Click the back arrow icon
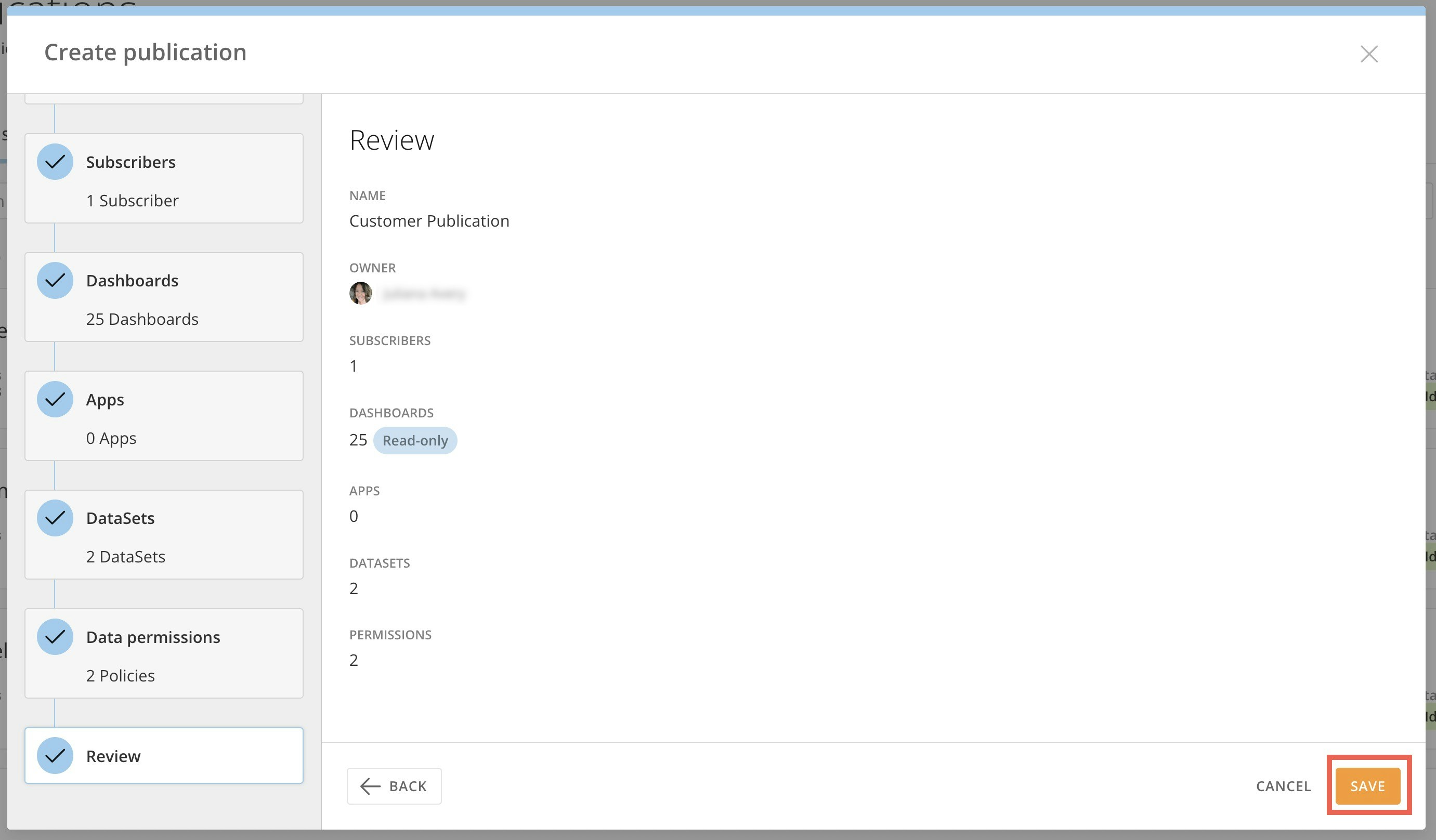 click(370, 786)
